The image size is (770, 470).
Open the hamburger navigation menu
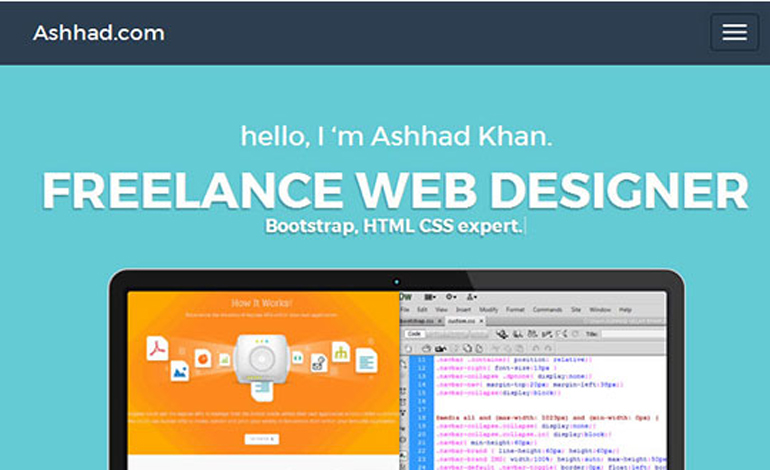pyautogui.click(x=734, y=32)
